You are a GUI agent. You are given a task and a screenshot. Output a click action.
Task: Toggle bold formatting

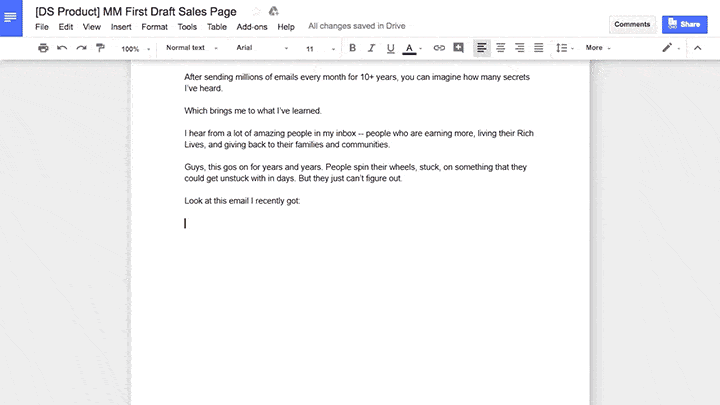352,48
